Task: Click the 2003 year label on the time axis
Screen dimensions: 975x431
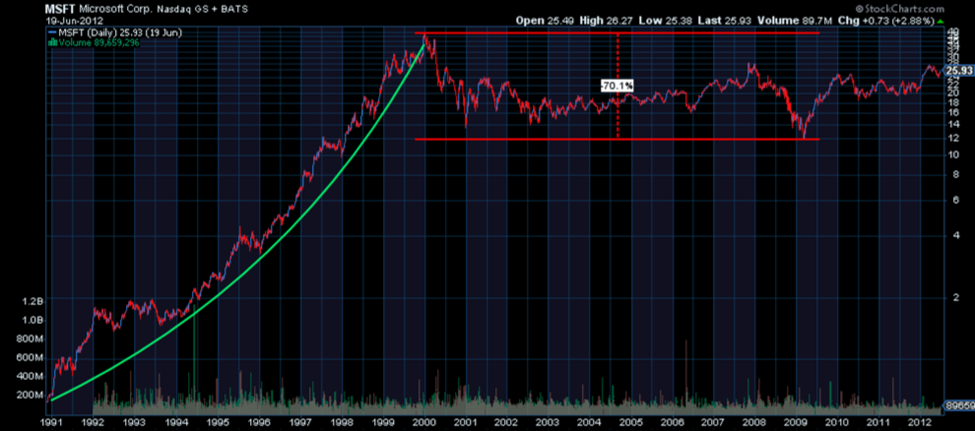Action: click(x=548, y=424)
